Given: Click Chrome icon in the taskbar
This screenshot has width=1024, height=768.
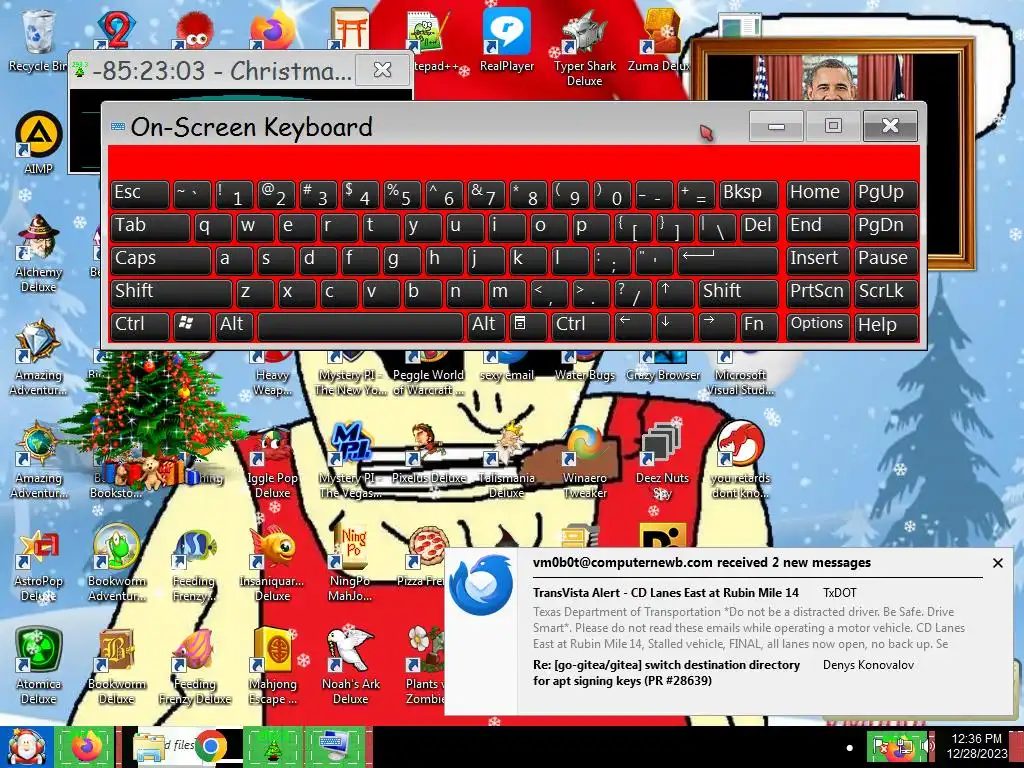Looking at the screenshot, I should pos(210,746).
